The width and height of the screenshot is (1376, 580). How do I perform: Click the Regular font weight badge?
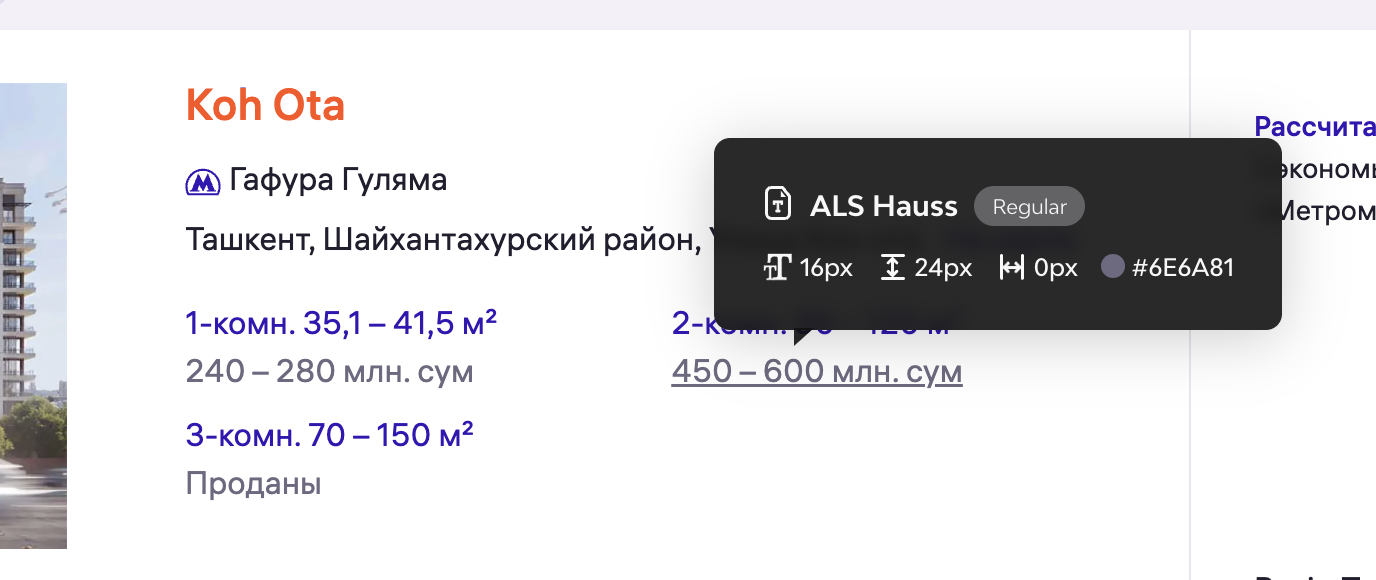1029,207
